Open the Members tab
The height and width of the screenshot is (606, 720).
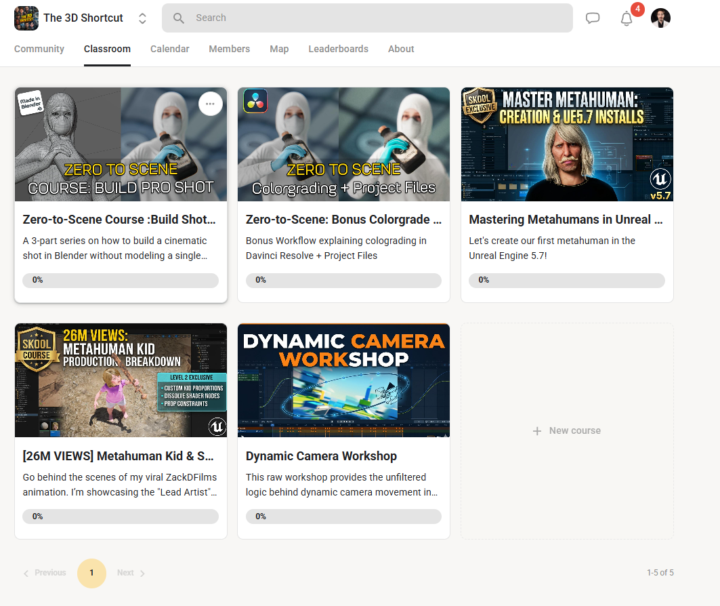(x=229, y=49)
